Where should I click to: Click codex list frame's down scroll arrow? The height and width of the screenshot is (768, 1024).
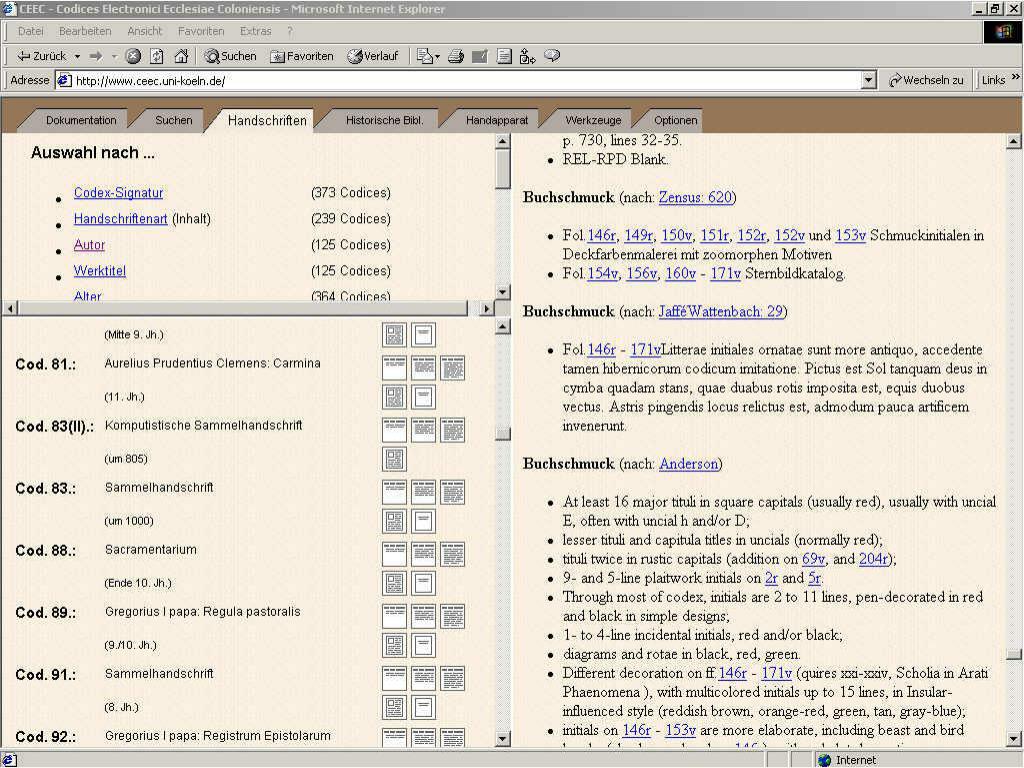(502, 739)
